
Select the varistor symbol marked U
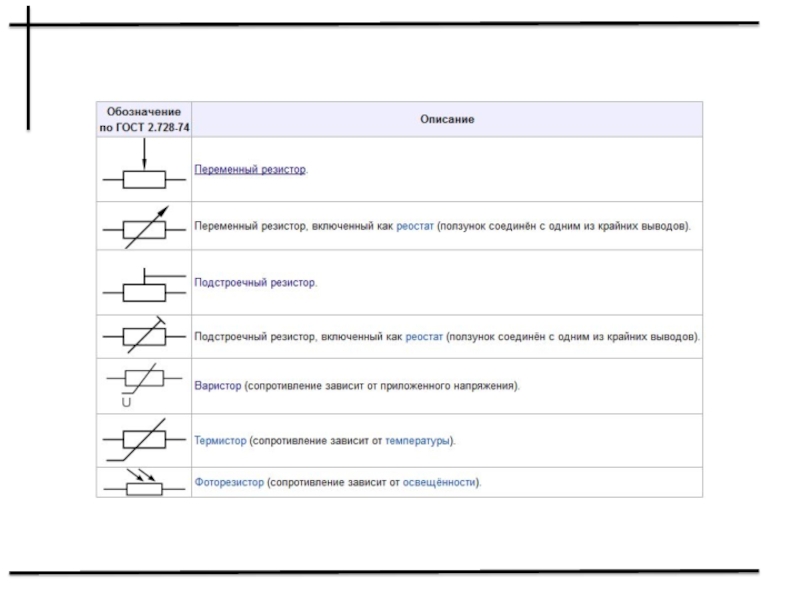144,385
